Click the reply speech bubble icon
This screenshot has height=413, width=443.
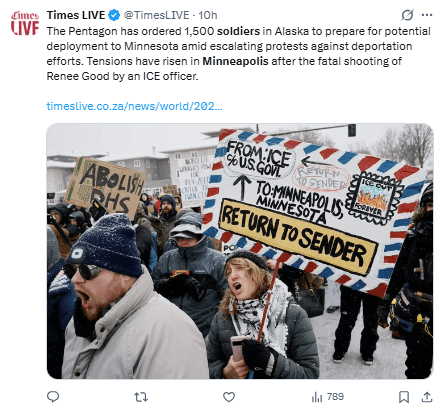click(x=53, y=397)
